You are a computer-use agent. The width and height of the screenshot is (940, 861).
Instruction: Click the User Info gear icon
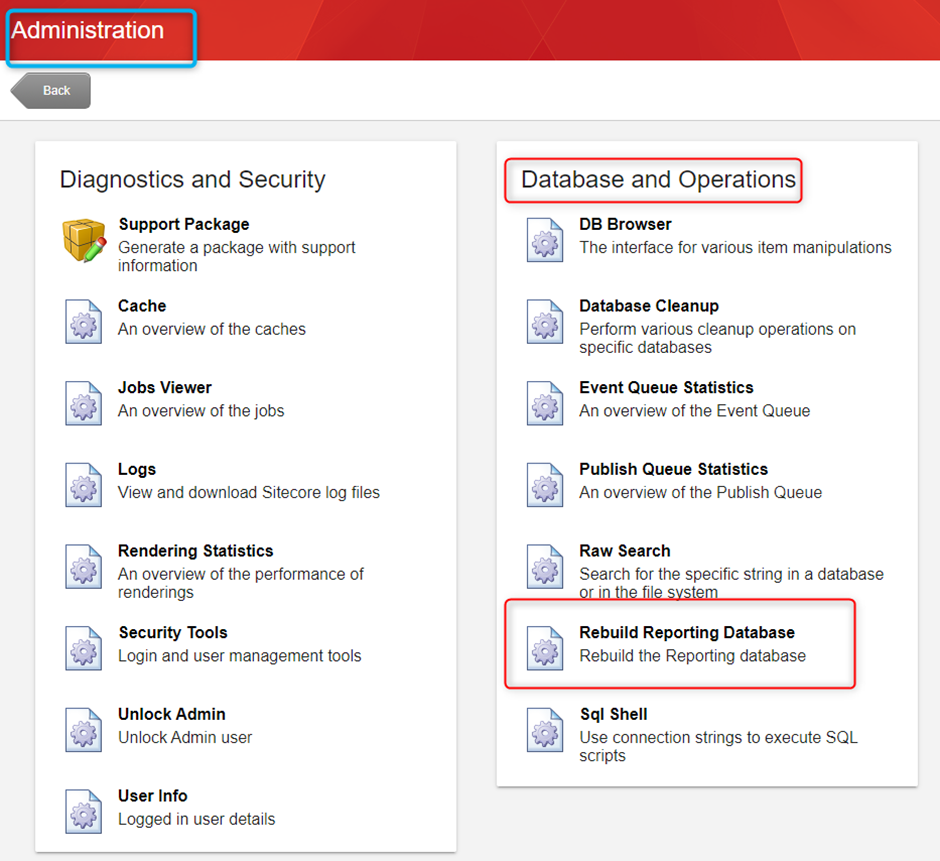coord(83,811)
